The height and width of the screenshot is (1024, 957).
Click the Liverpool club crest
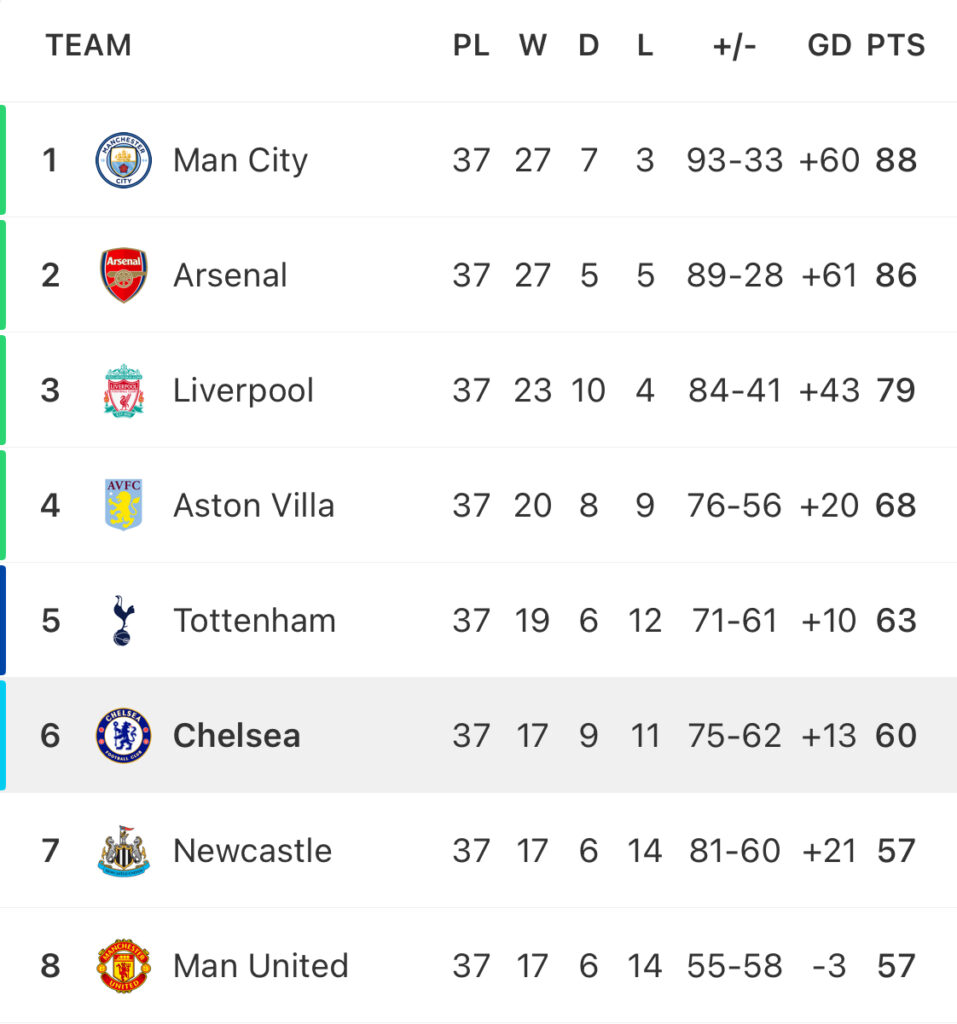point(123,391)
